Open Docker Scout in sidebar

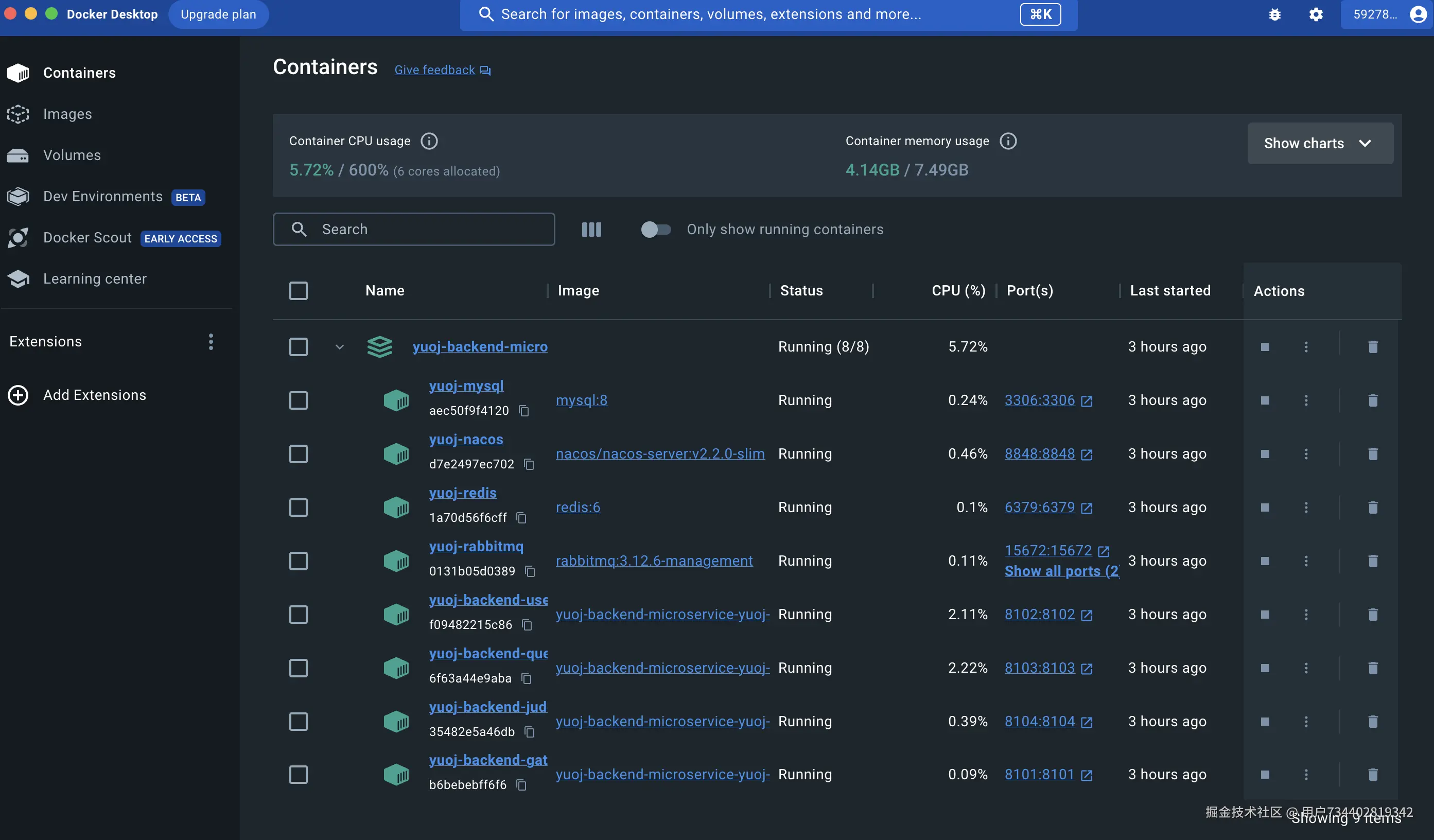pos(87,238)
